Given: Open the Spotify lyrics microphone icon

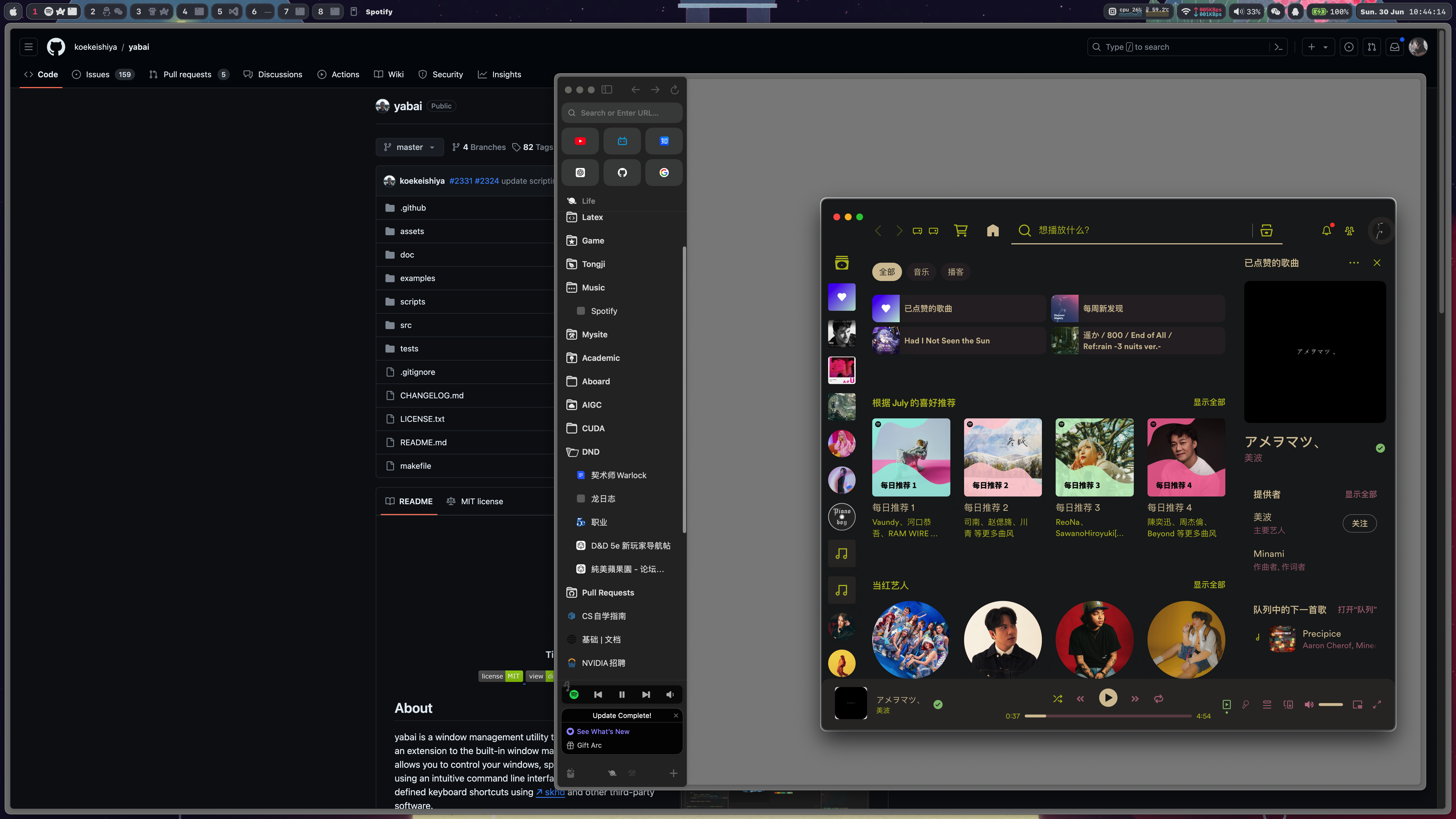Looking at the screenshot, I should click(x=1246, y=704).
